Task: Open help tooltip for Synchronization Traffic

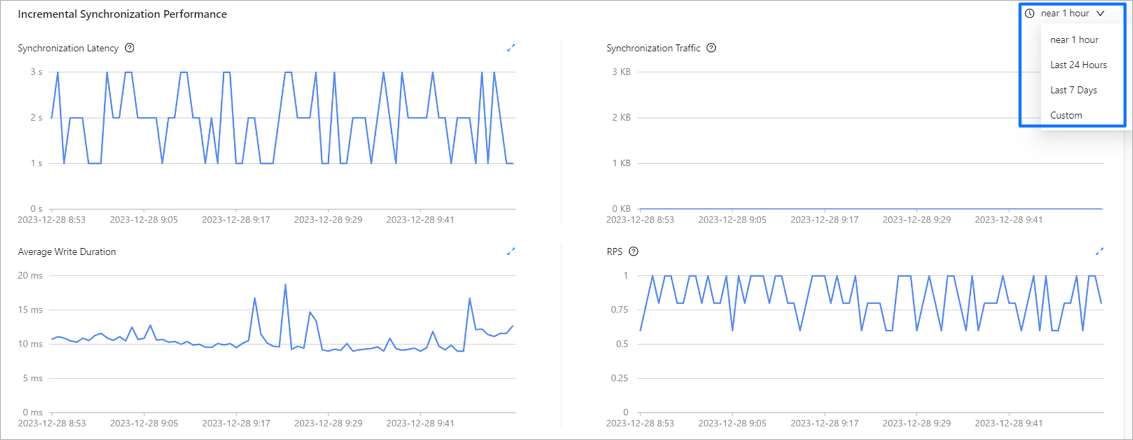Action: coord(711,48)
